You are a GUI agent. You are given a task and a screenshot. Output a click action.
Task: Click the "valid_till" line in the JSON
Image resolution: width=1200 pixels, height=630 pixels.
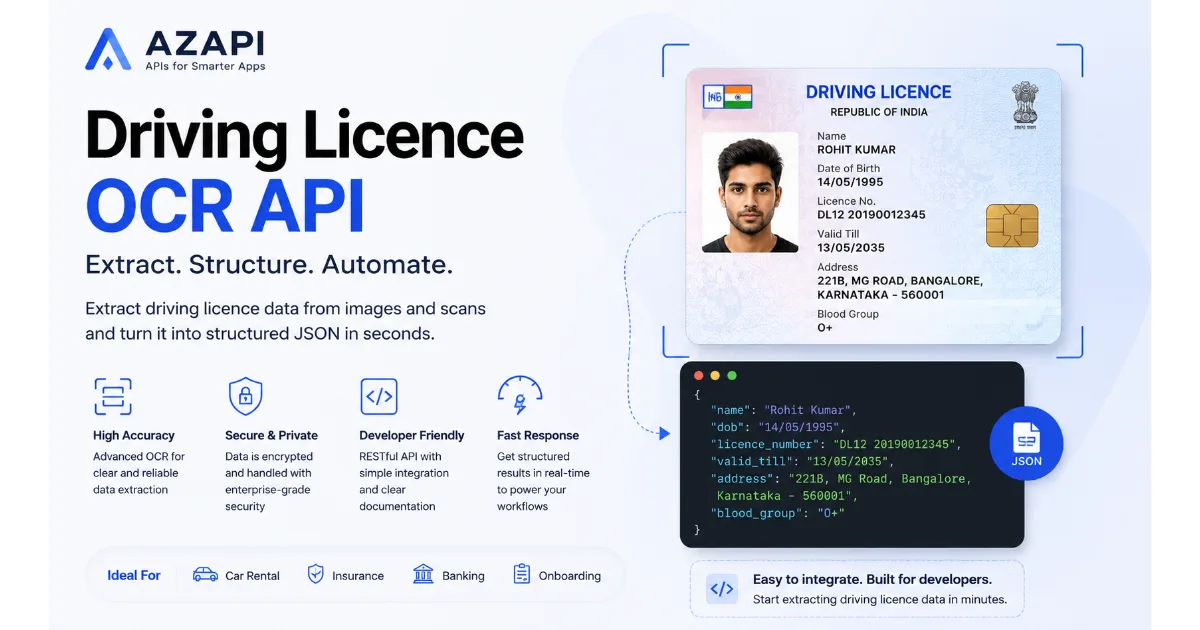tap(801, 461)
